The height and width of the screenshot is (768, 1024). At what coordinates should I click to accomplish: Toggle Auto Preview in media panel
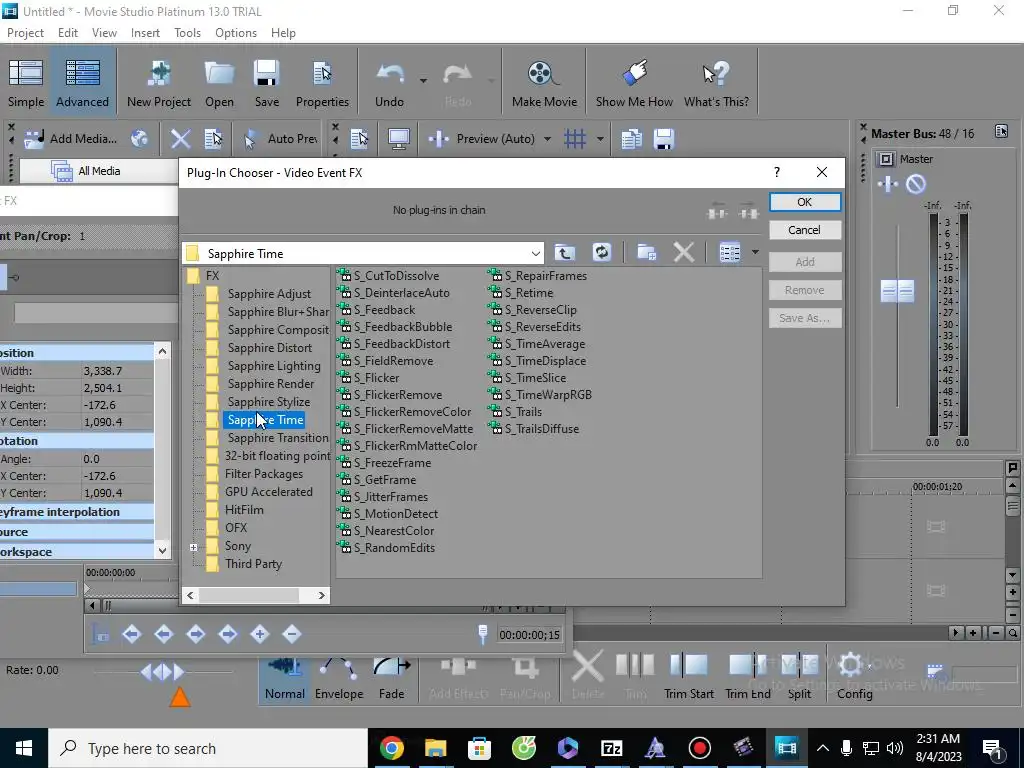click(x=281, y=138)
